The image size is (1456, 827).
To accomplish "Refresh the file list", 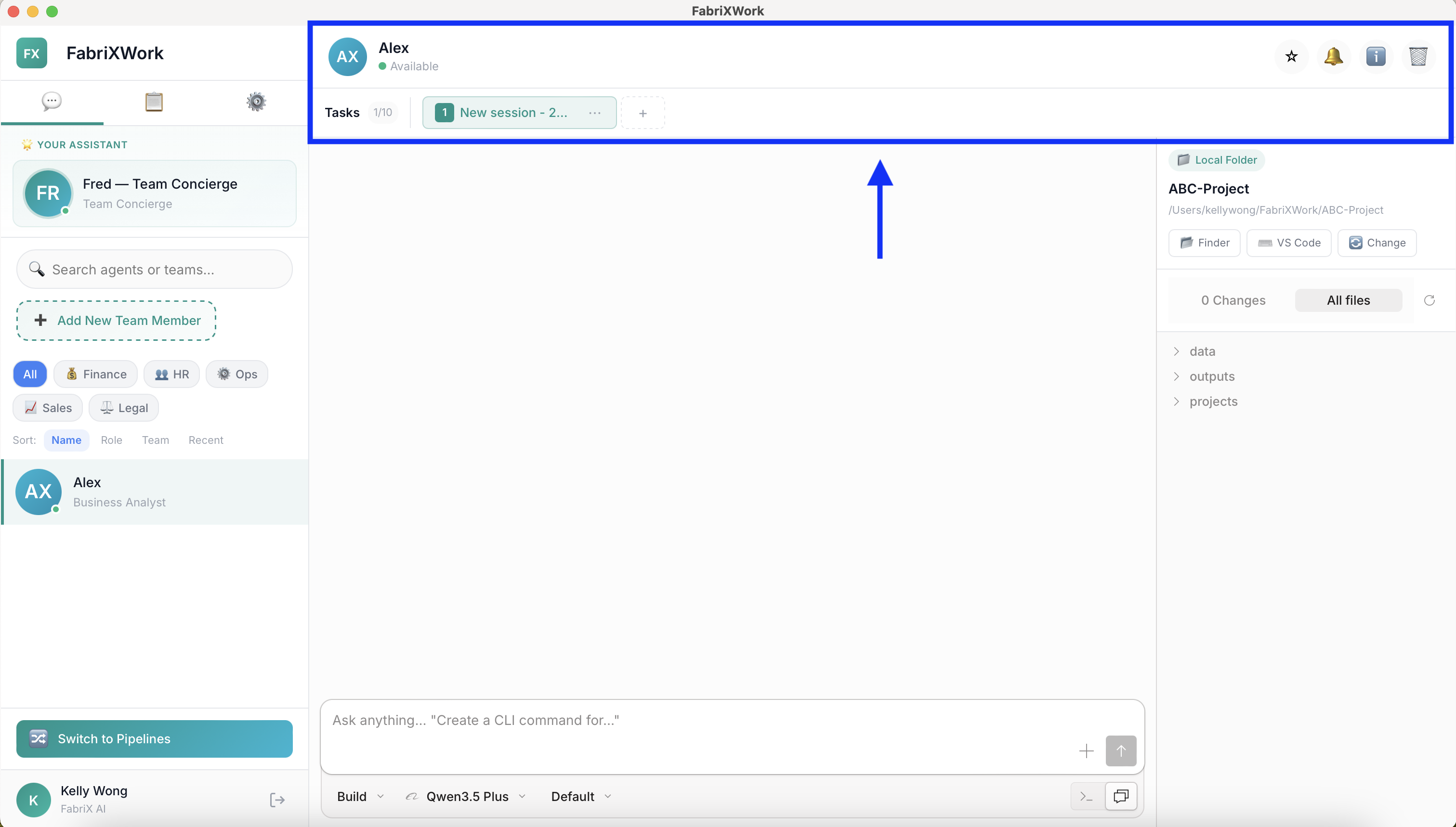I will point(1430,300).
